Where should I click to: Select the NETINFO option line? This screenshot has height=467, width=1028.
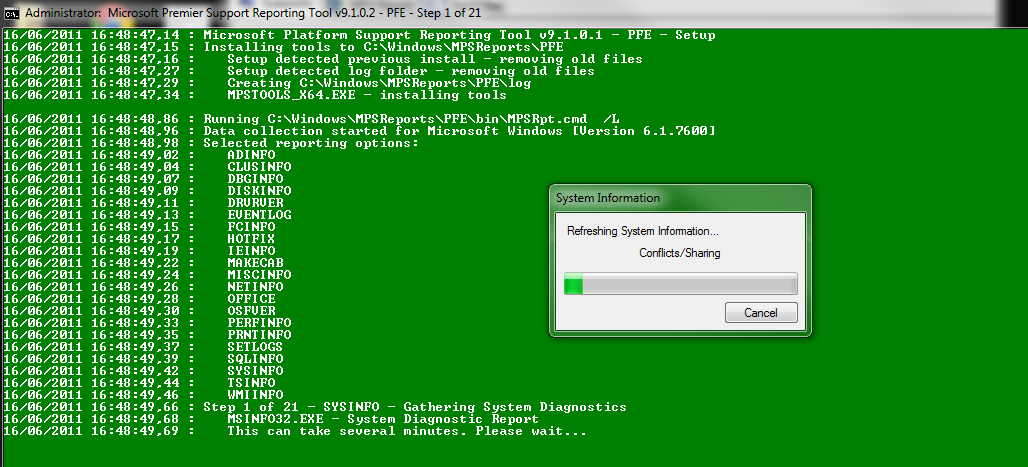143,287
